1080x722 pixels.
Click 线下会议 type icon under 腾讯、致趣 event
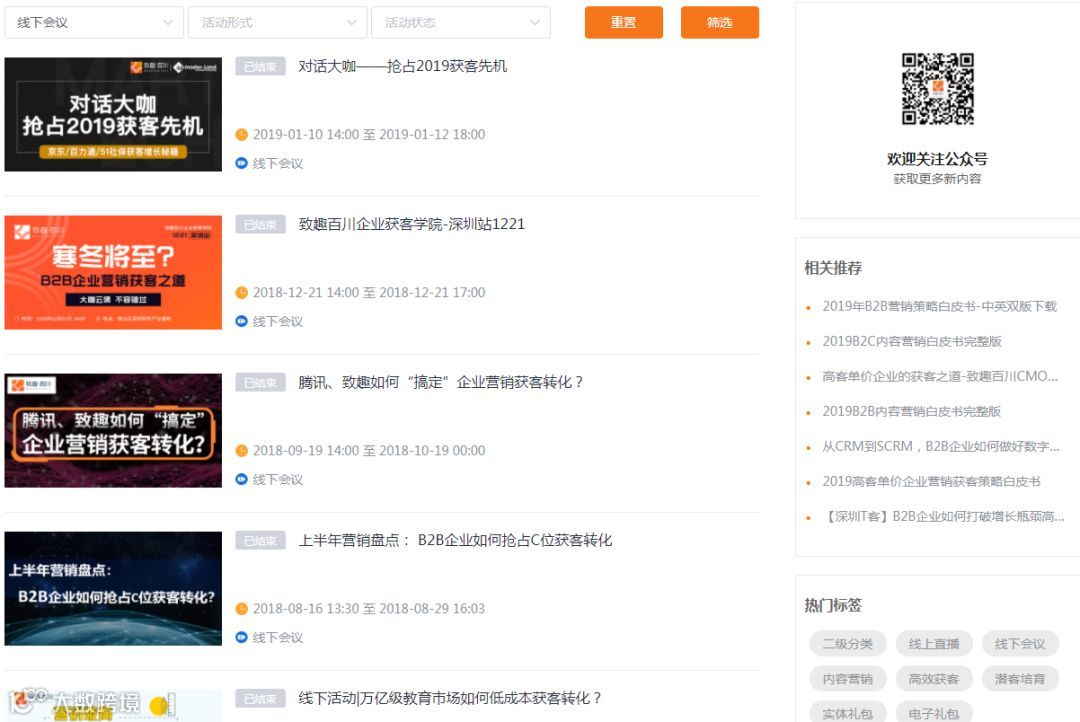point(241,479)
